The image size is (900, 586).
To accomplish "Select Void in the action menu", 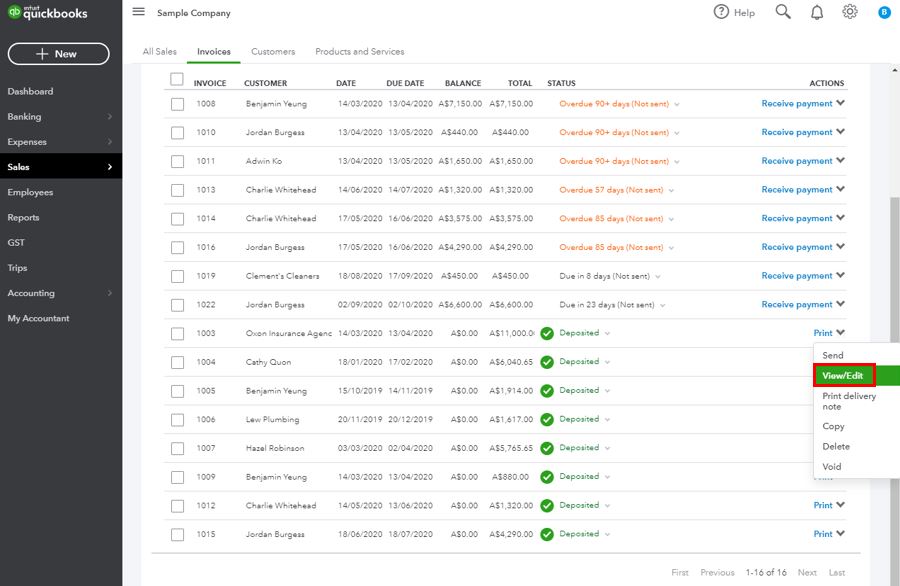I will coord(832,467).
